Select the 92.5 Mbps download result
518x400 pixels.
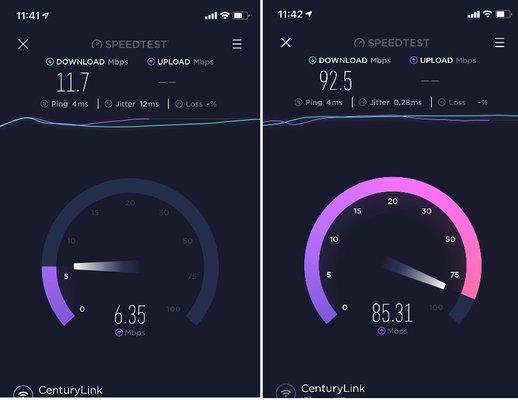point(335,81)
